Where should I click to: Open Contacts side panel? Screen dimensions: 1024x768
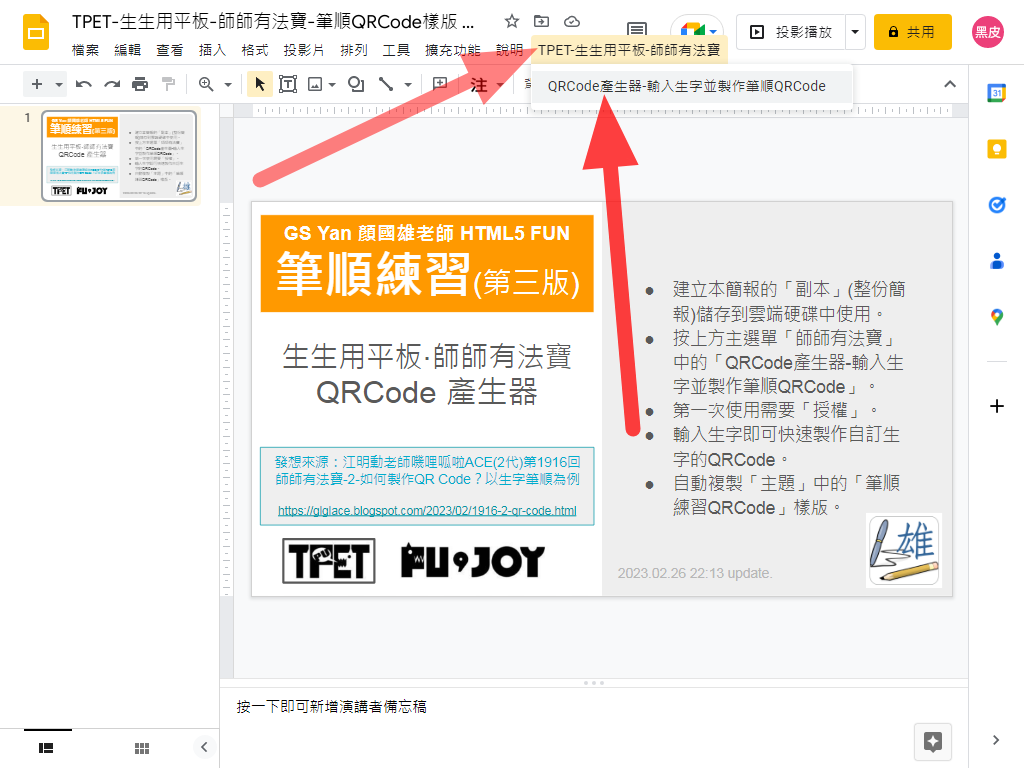[x=997, y=261]
